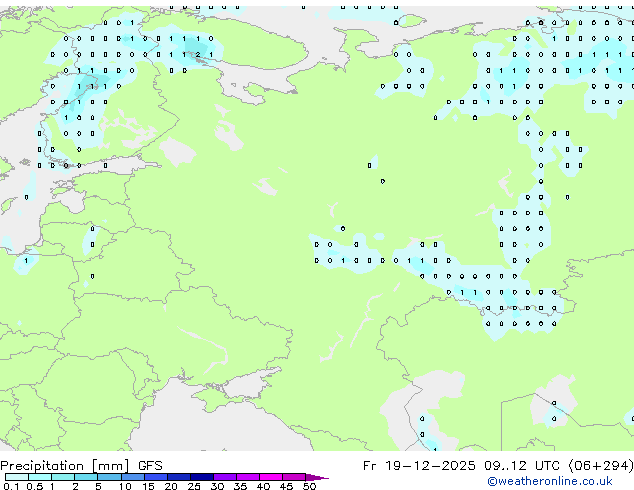
Task: Click the 25 legend scale label
Action: (x=194, y=486)
